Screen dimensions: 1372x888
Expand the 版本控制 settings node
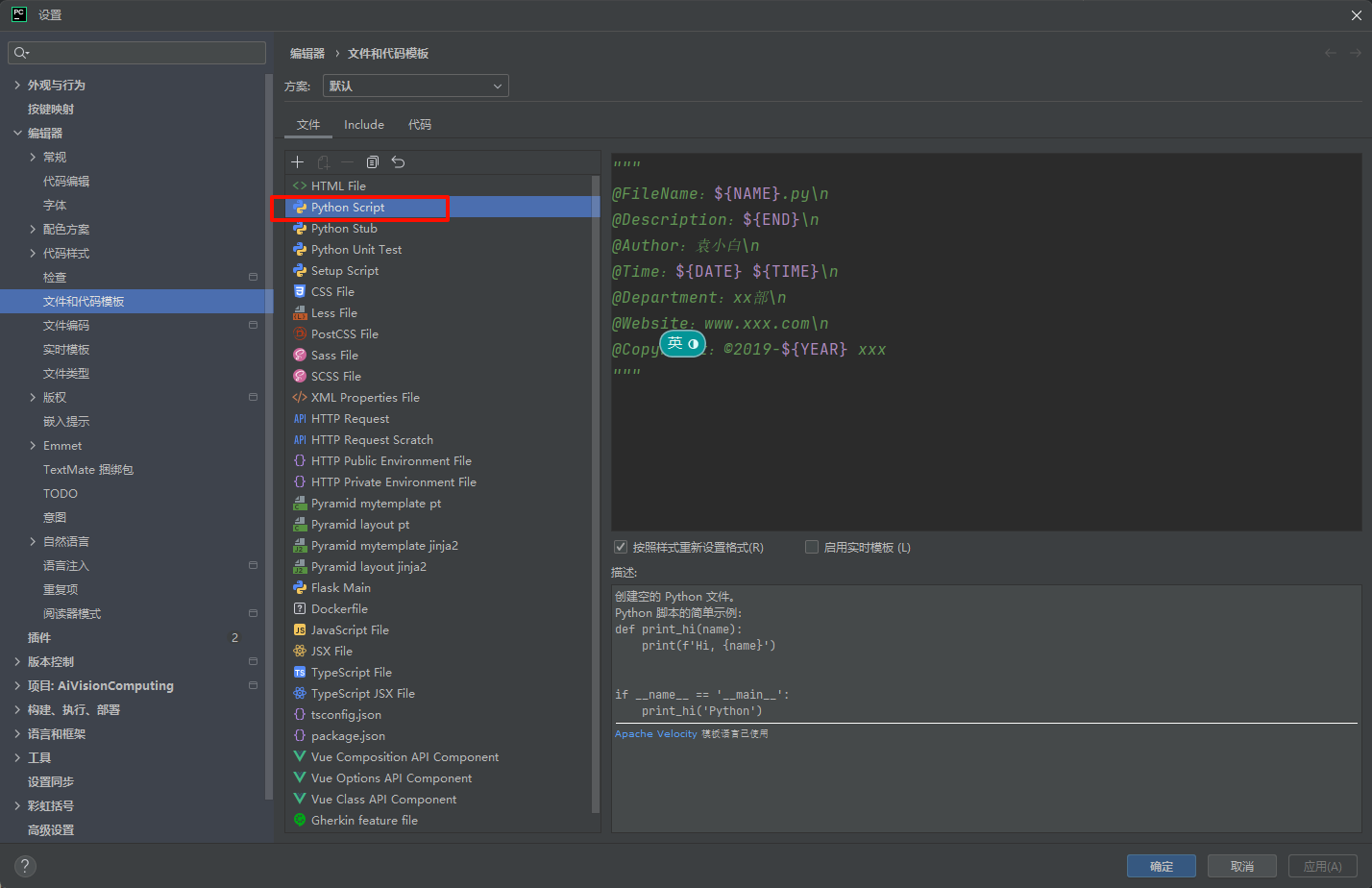17,662
